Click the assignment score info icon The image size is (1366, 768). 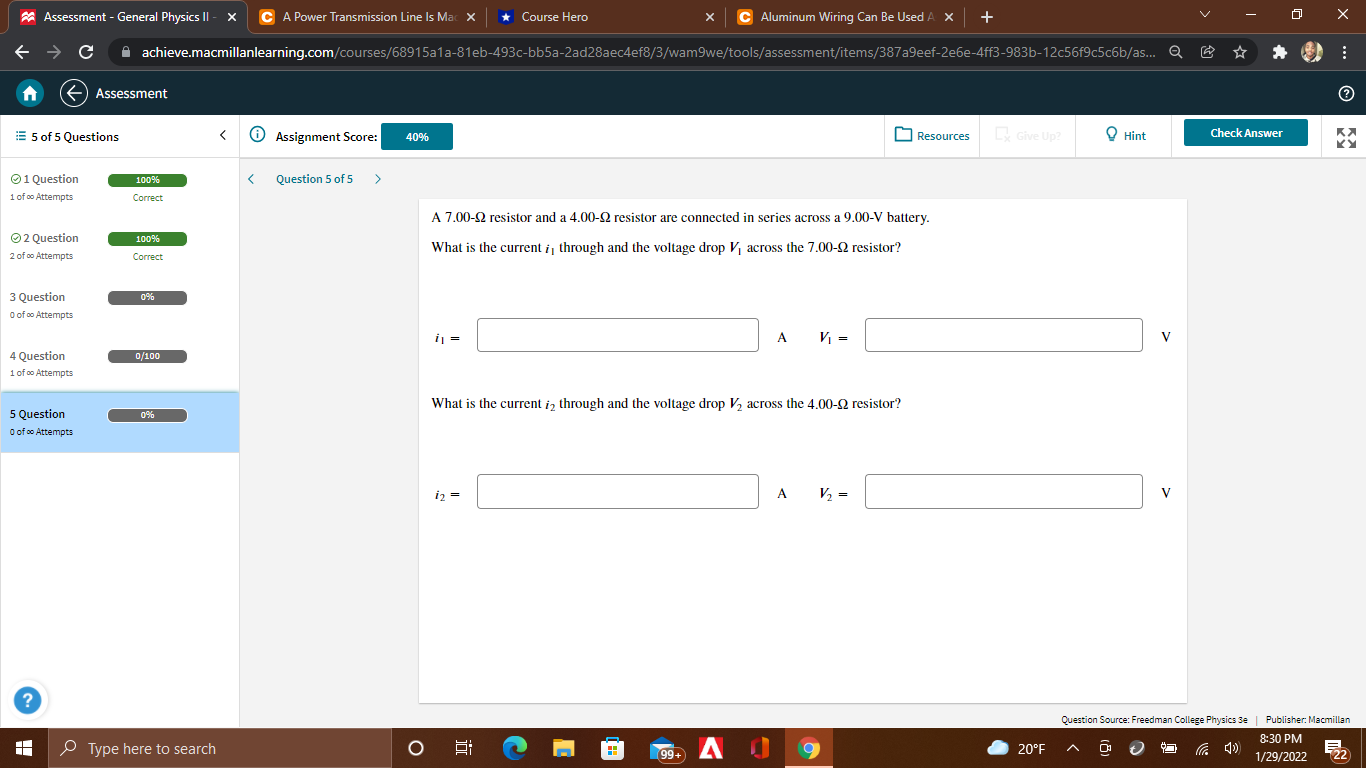[258, 136]
